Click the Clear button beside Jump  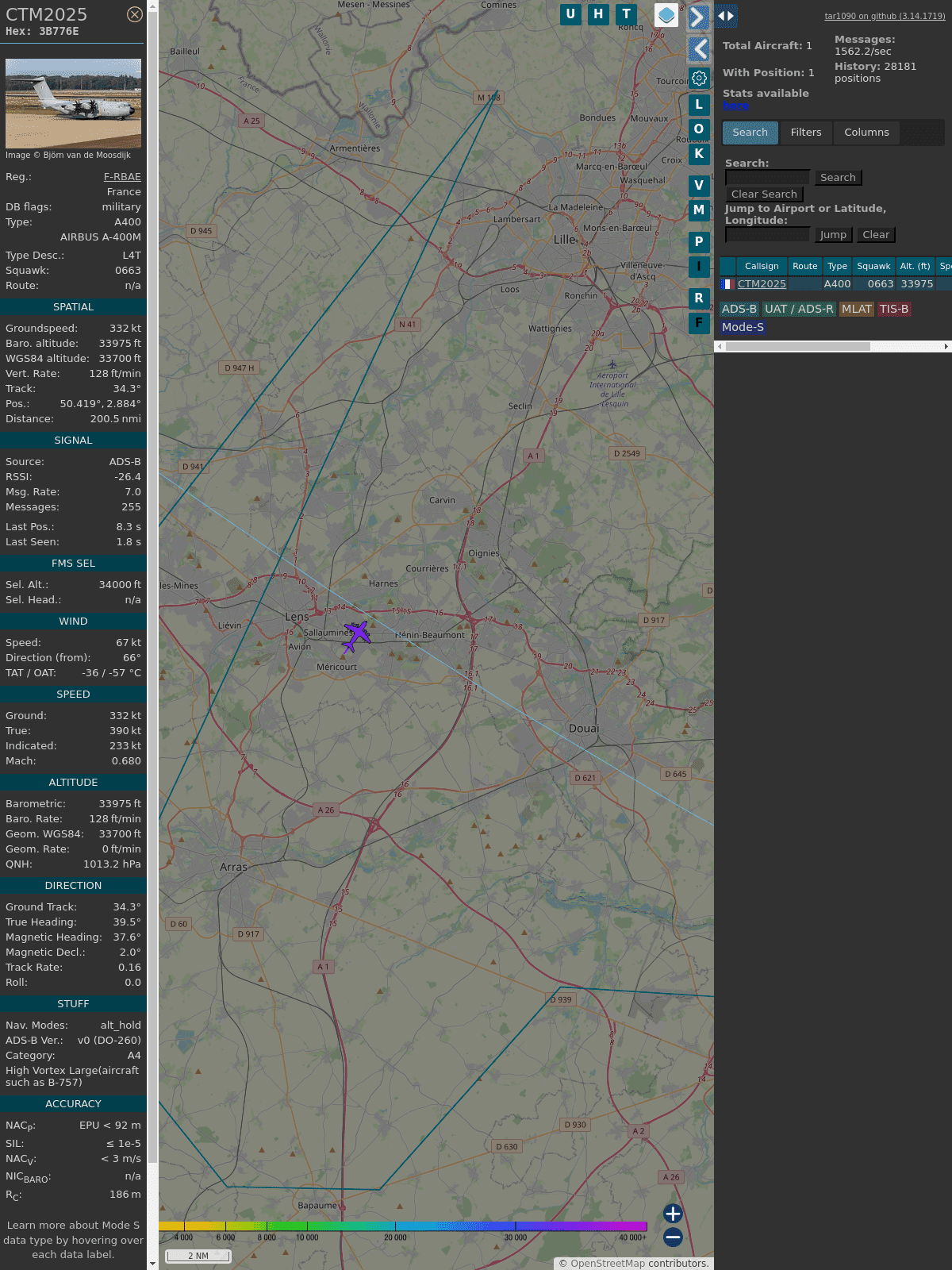pos(876,235)
